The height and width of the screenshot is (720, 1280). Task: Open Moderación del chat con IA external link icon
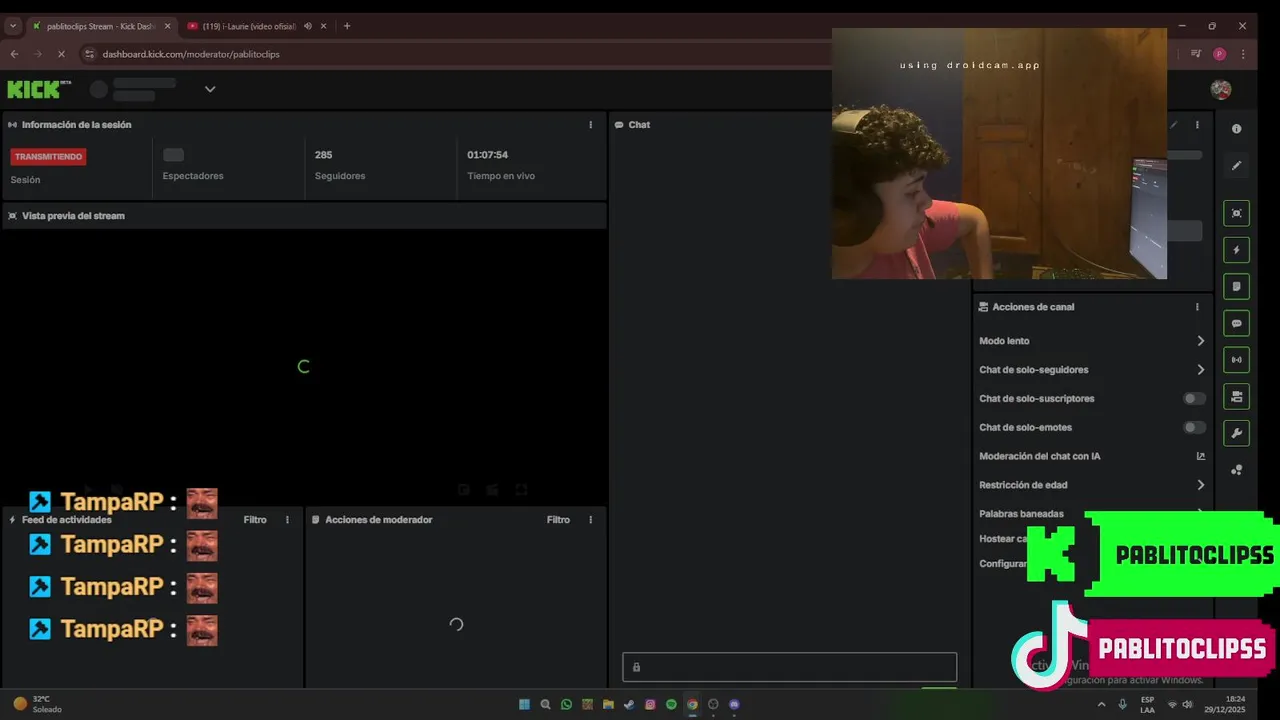point(1201,456)
